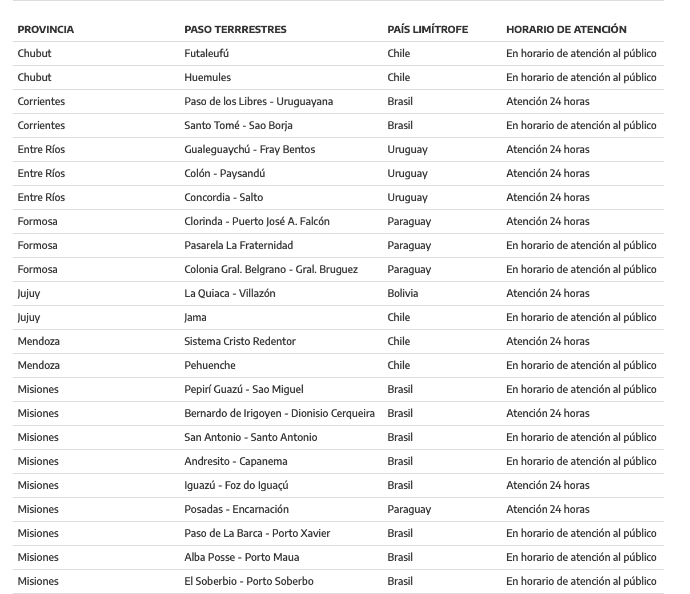Click Paso de los Libres - Uruguayana

[259, 101]
